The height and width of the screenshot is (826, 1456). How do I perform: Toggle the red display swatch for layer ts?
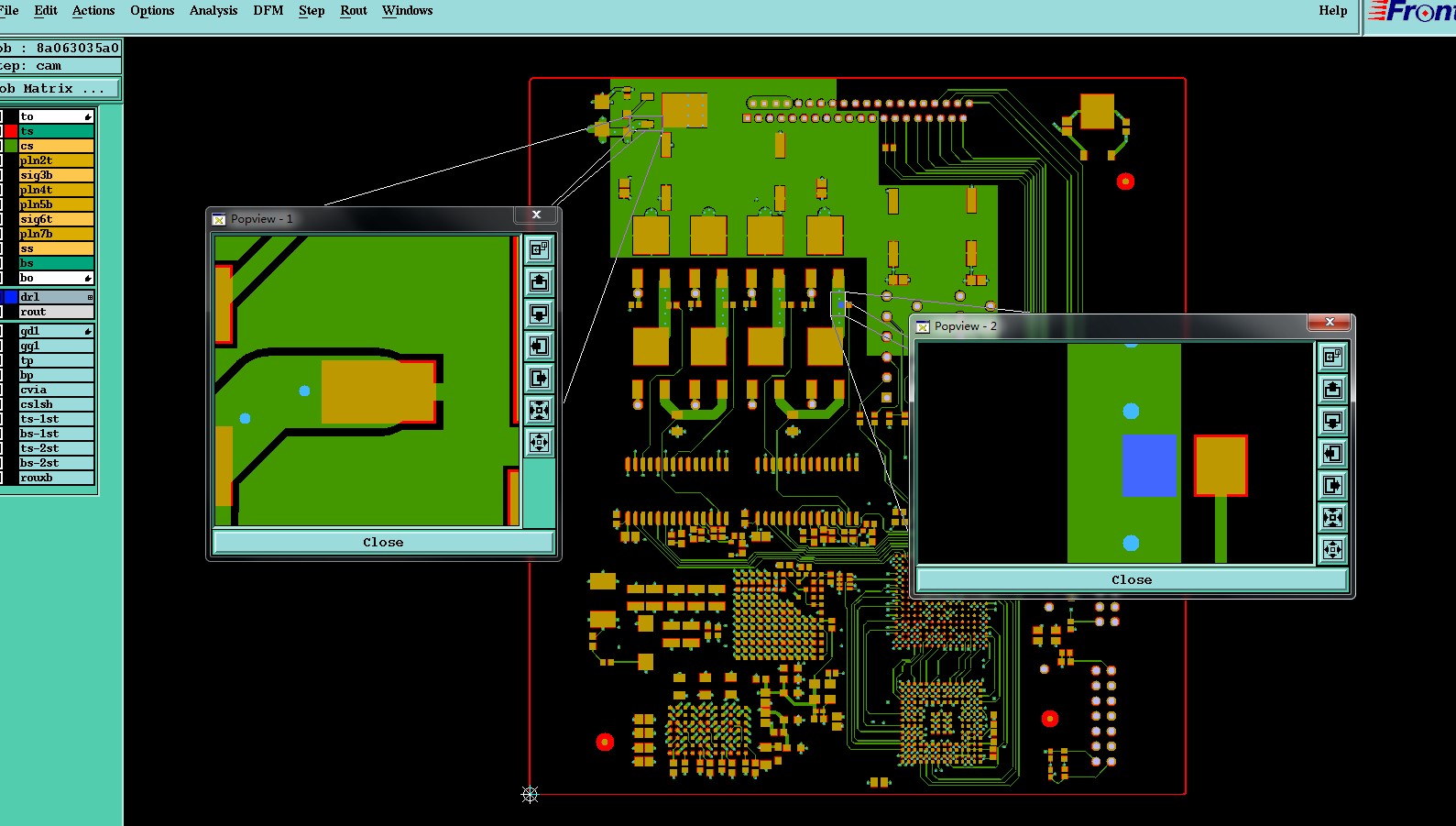coord(11,131)
